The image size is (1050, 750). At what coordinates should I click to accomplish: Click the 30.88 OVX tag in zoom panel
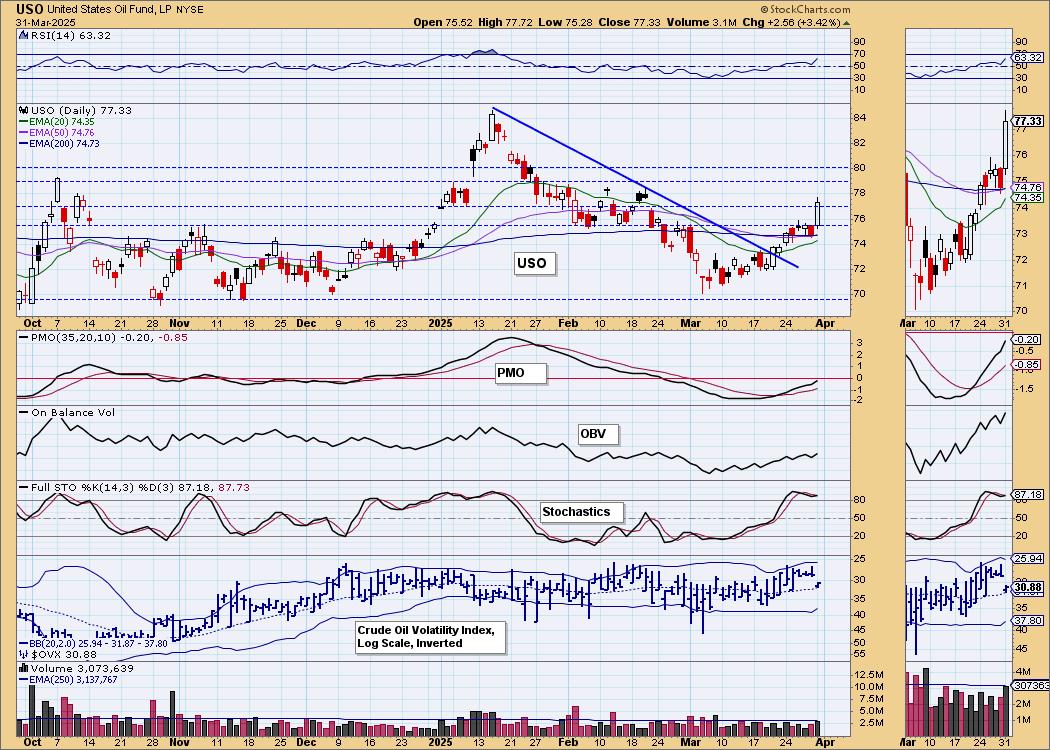coord(1028,587)
